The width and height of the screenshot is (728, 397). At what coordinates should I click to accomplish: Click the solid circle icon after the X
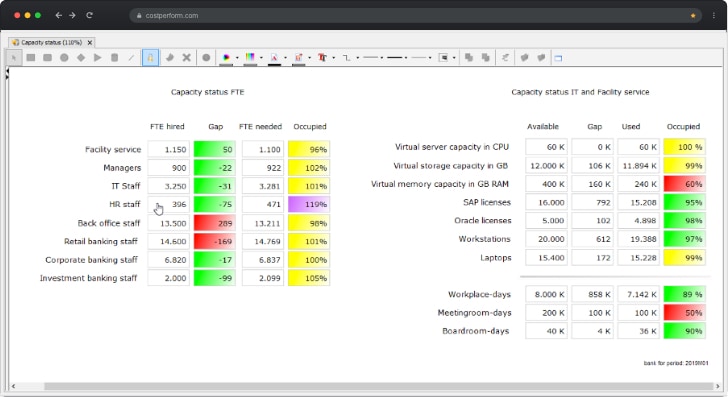[x=206, y=58]
